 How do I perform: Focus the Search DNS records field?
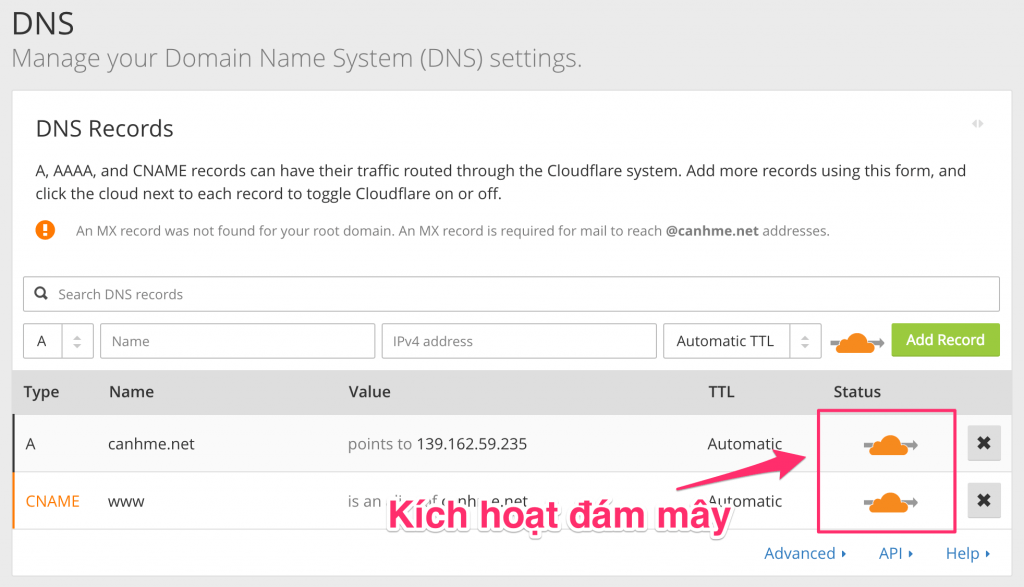click(x=520, y=294)
